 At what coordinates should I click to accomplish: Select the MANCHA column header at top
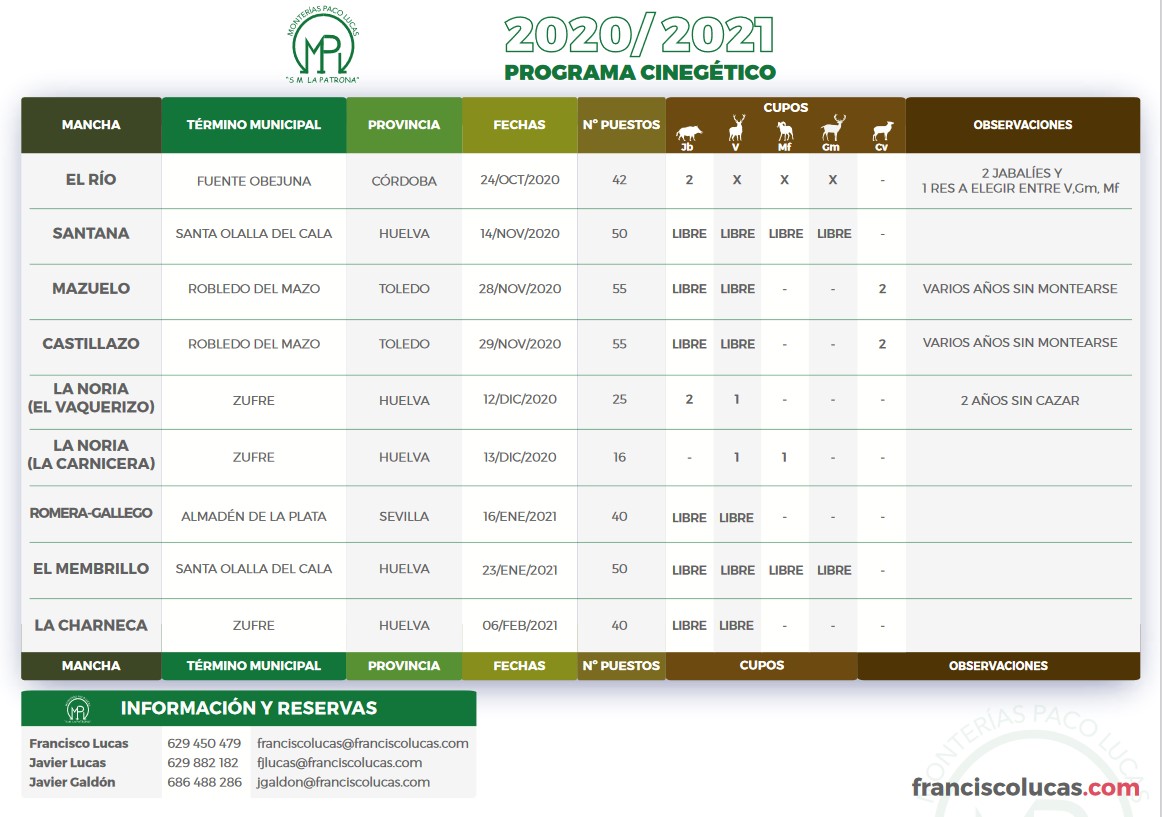coord(91,125)
